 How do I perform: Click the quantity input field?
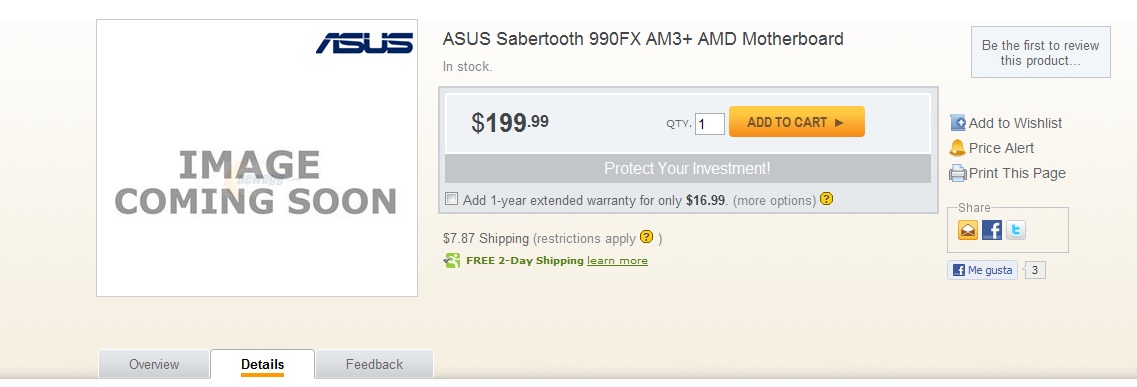(x=710, y=124)
